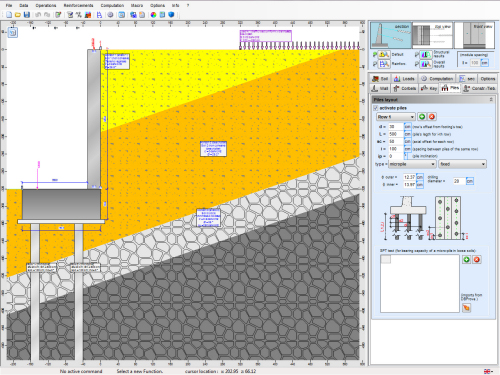Click the color wheel toolbar icon
The height and width of the screenshot is (375, 500).
click(x=153, y=15)
